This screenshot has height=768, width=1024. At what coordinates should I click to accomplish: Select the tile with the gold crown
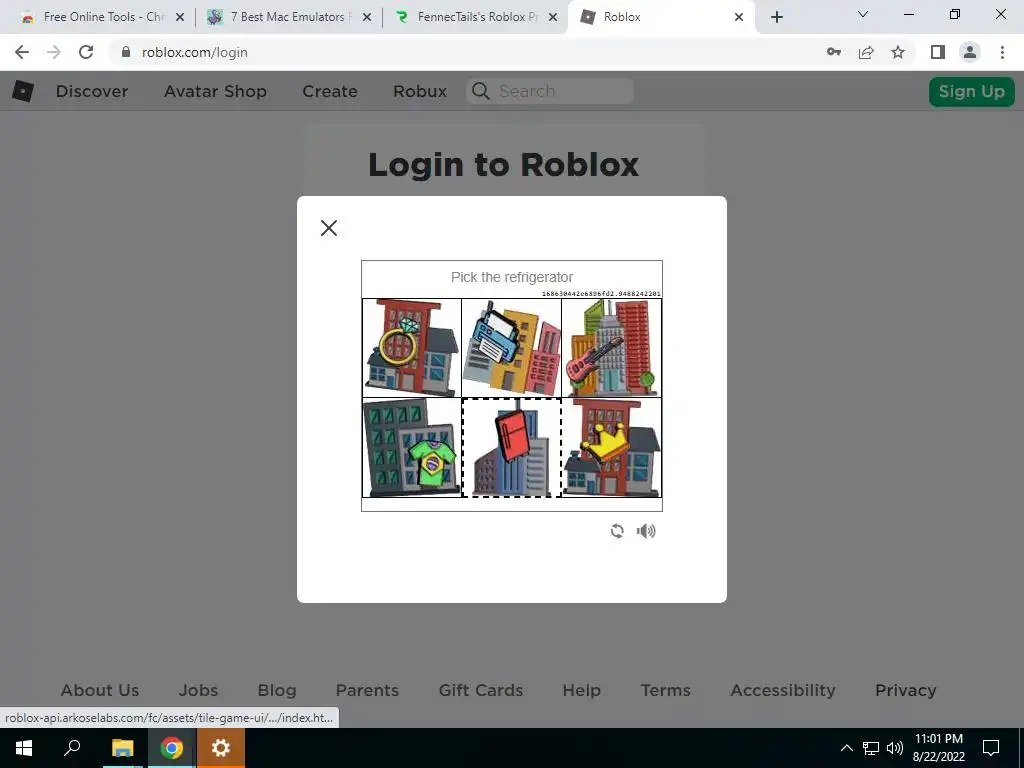point(611,448)
